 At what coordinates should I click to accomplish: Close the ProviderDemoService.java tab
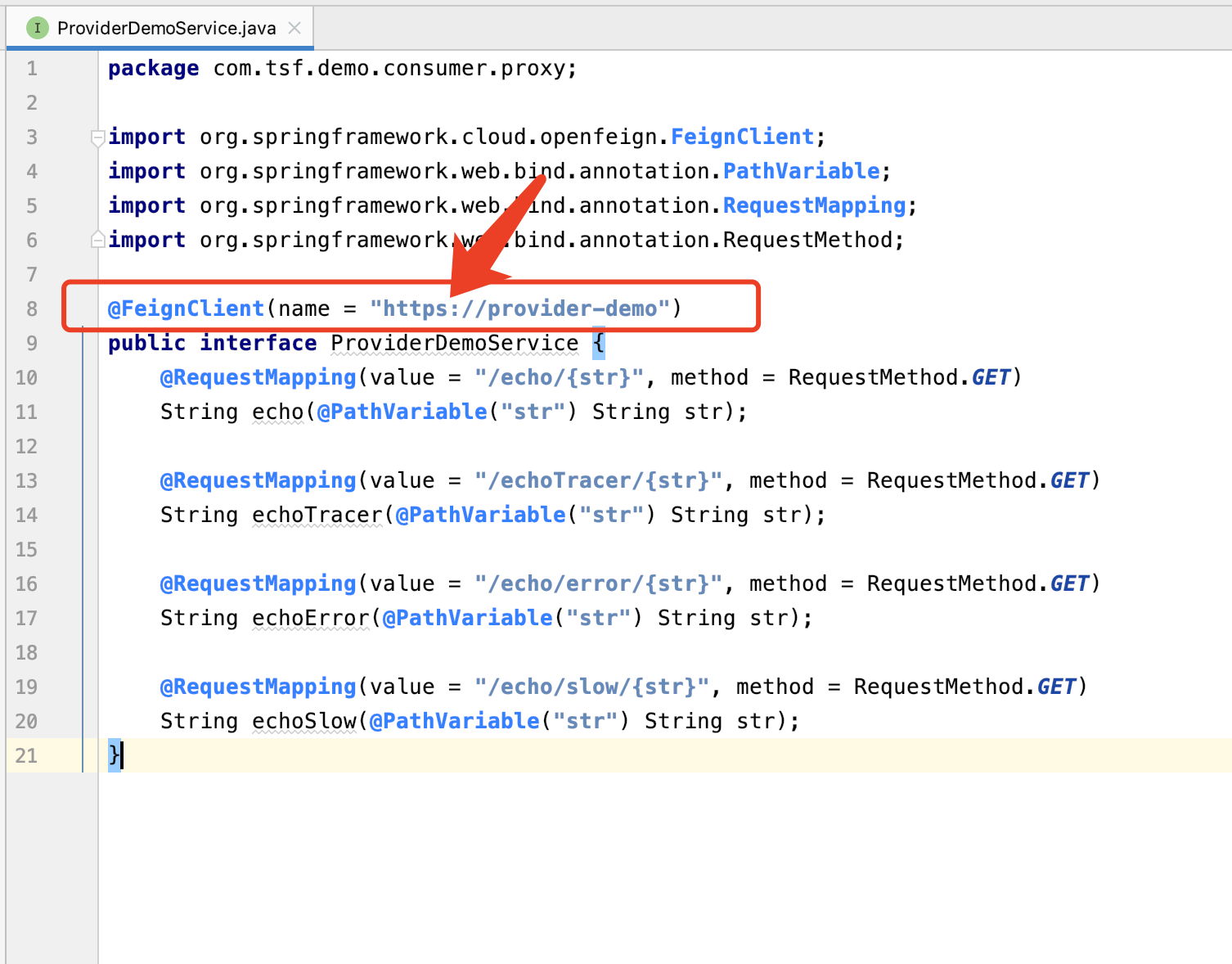(295, 29)
